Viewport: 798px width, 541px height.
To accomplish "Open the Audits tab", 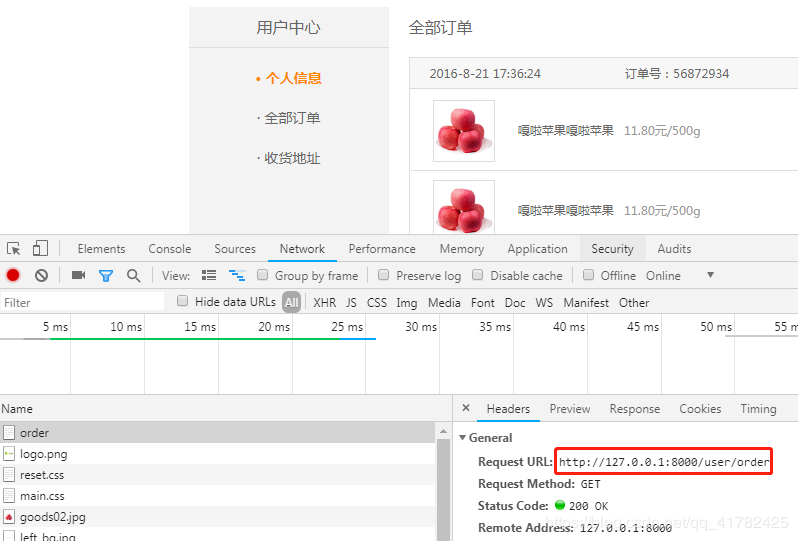I will (x=674, y=249).
